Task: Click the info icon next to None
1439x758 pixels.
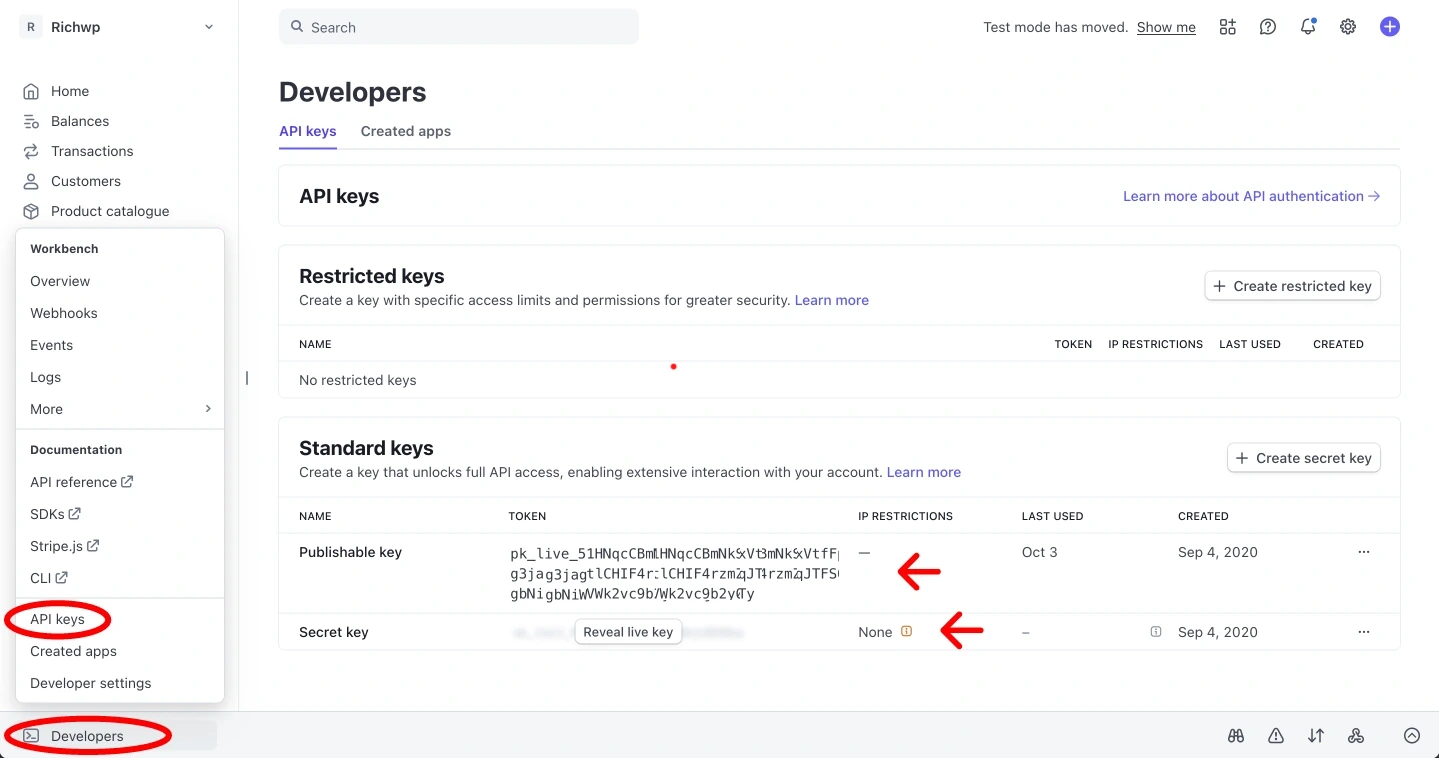Action: [x=907, y=632]
